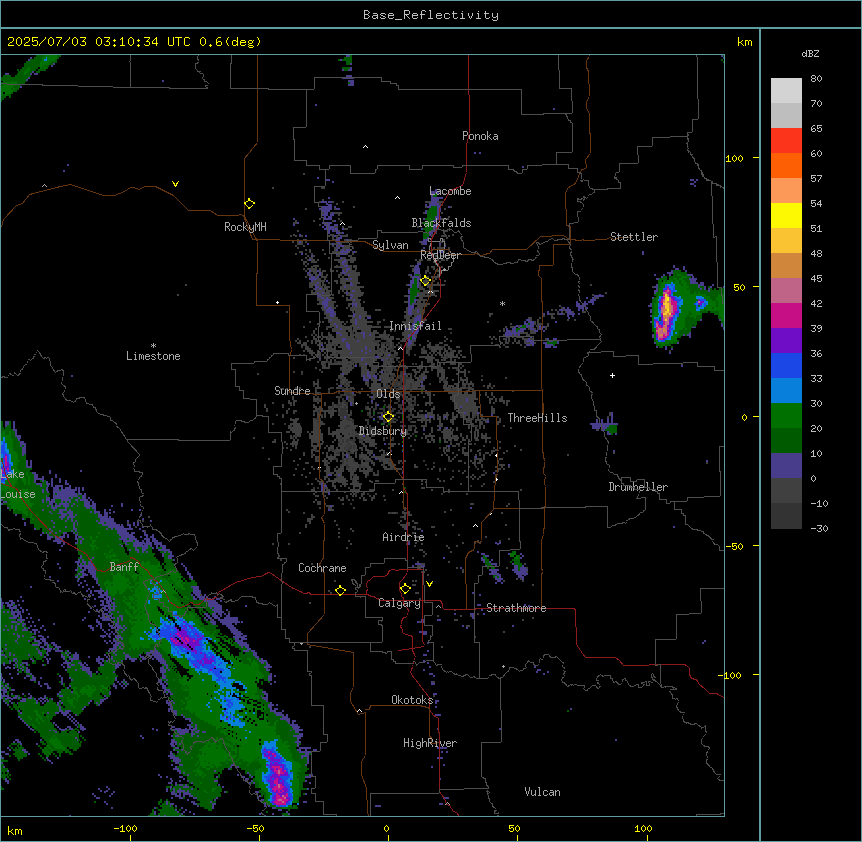Click the Didsbury town label
Image resolution: width=862 pixels, height=842 pixels.
pos(383,431)
